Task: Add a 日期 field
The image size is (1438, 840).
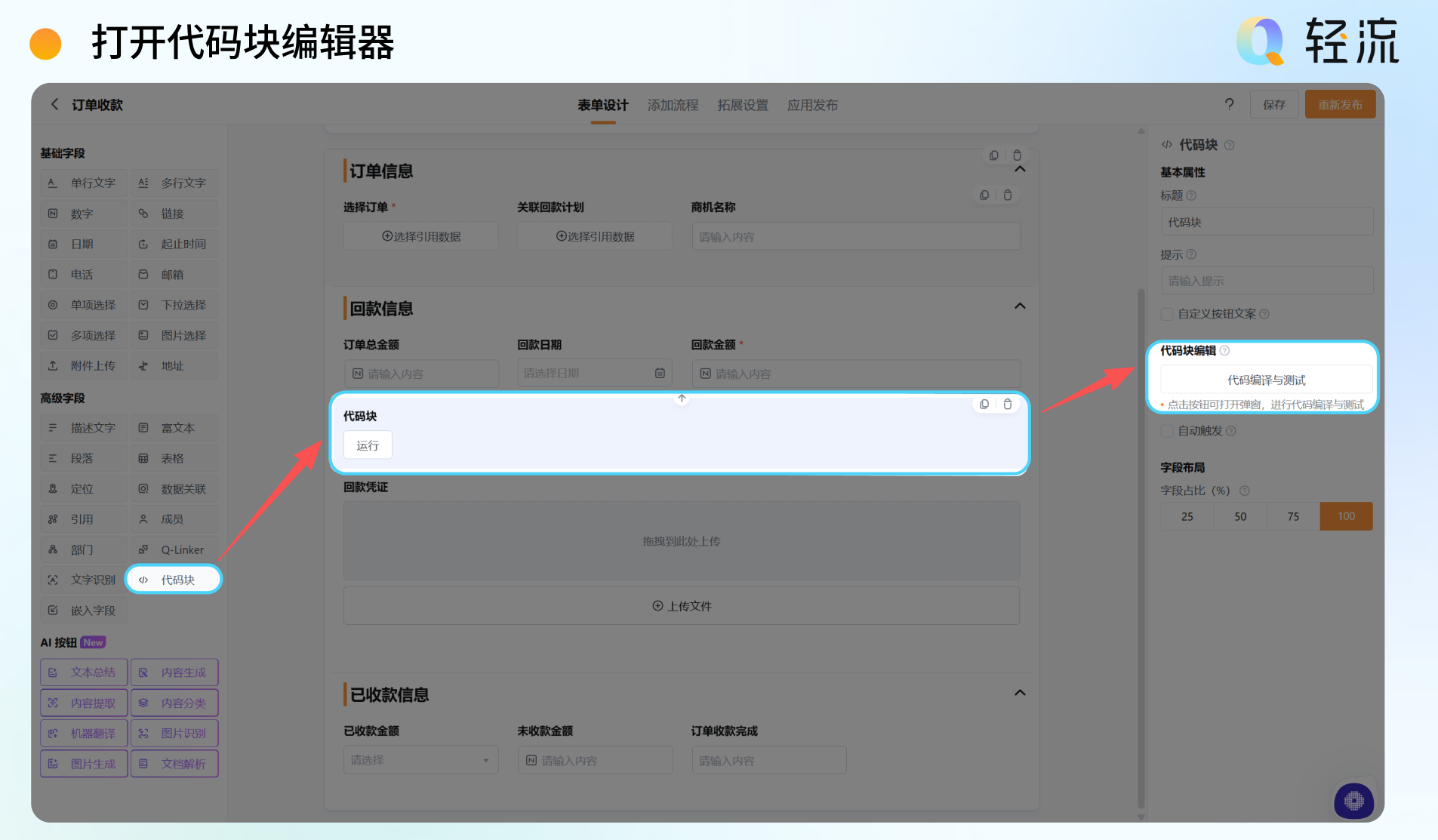Action: click(x=84, y=244)
